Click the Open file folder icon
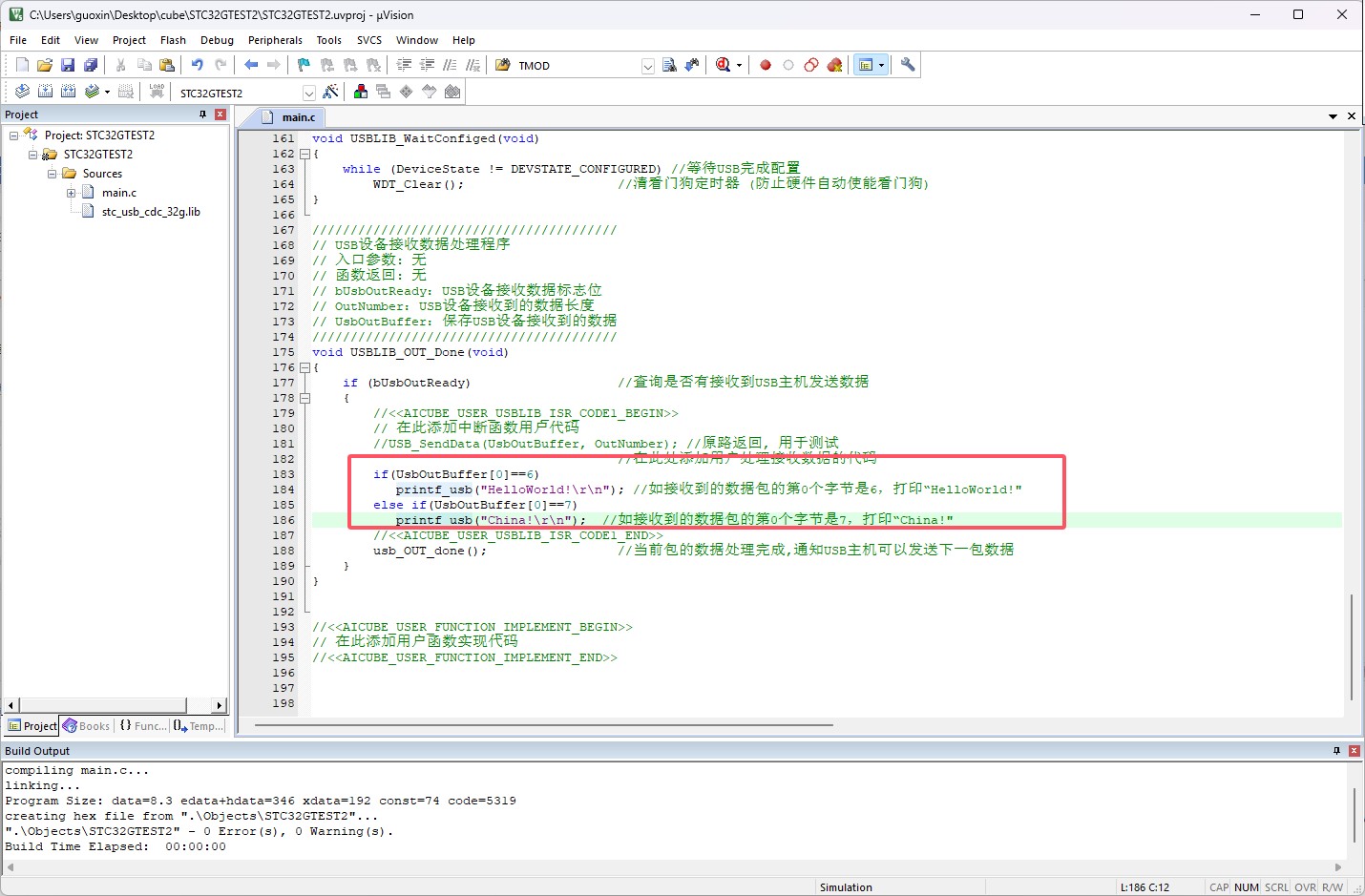This screenshot has height=896, width=1365. (x=45, y=65)
